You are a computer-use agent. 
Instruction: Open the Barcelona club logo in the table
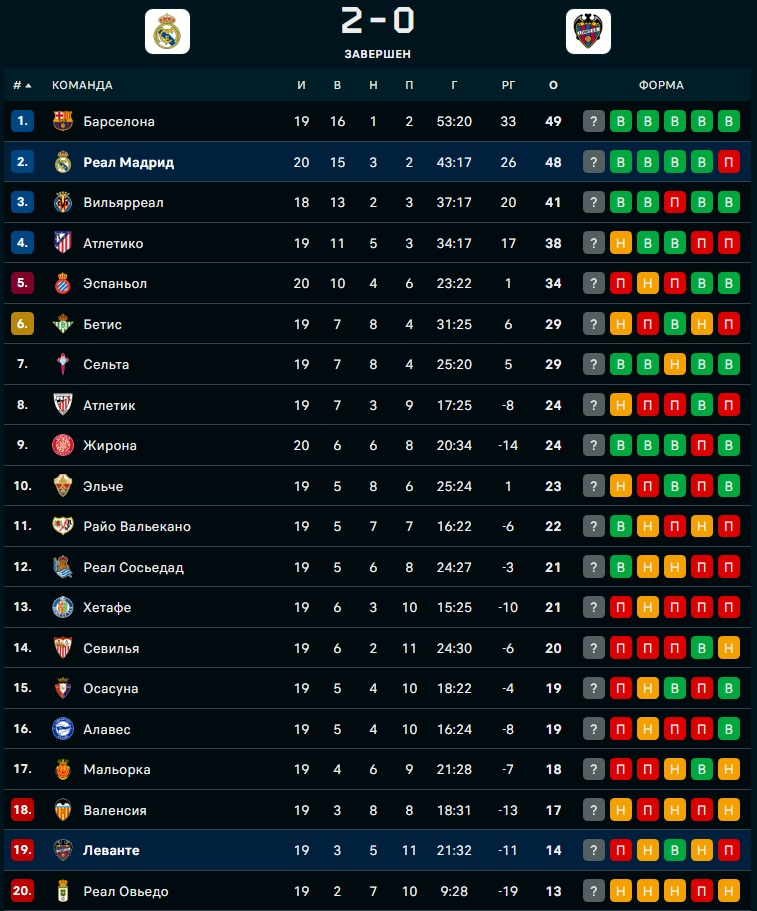coord(63,122)
